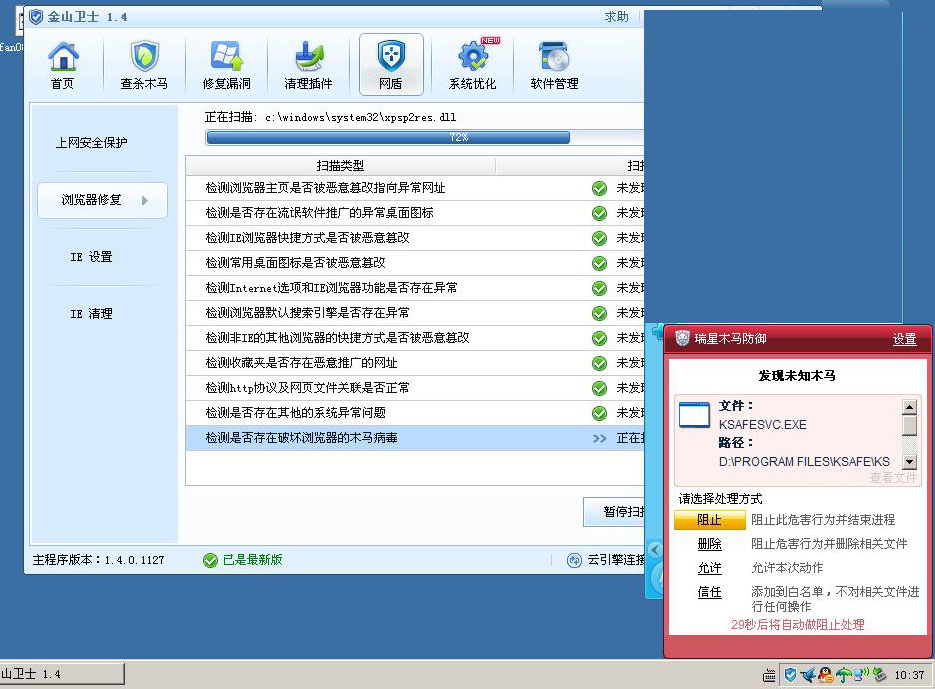
Task: Click the 扫描类型 column header
Action: (340, 166)
